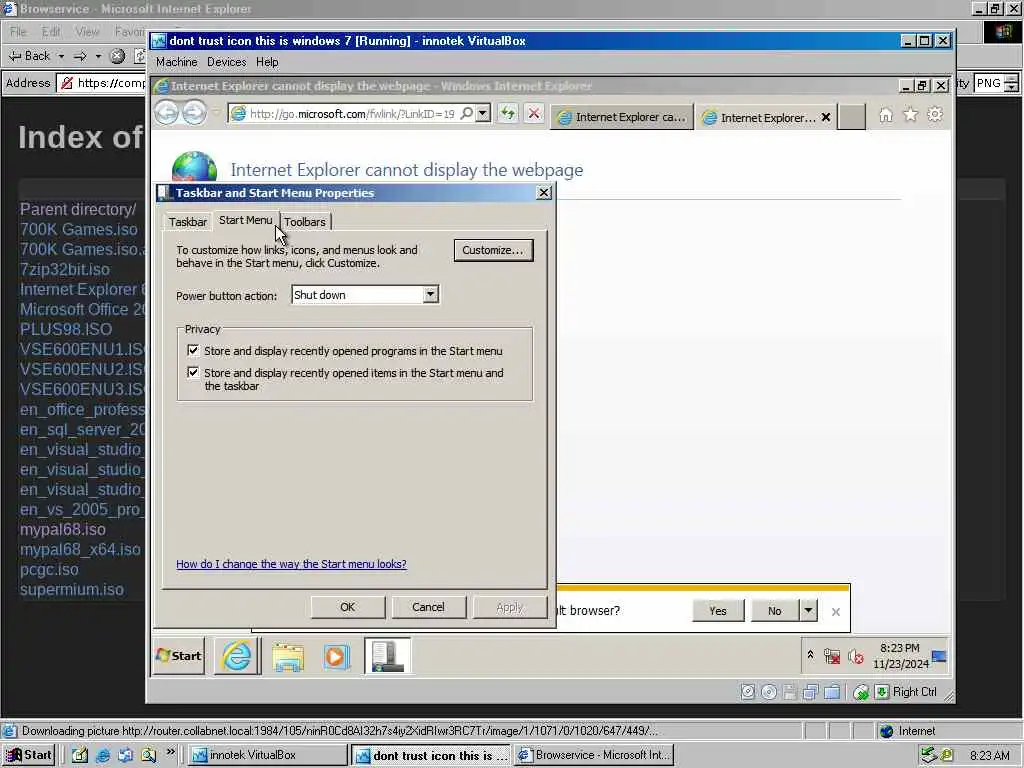Image resolution: width=1024 pixels, height=768 pixels.
Task: Click VirtualBox floppy status icon
Action: tap(790, 692)
